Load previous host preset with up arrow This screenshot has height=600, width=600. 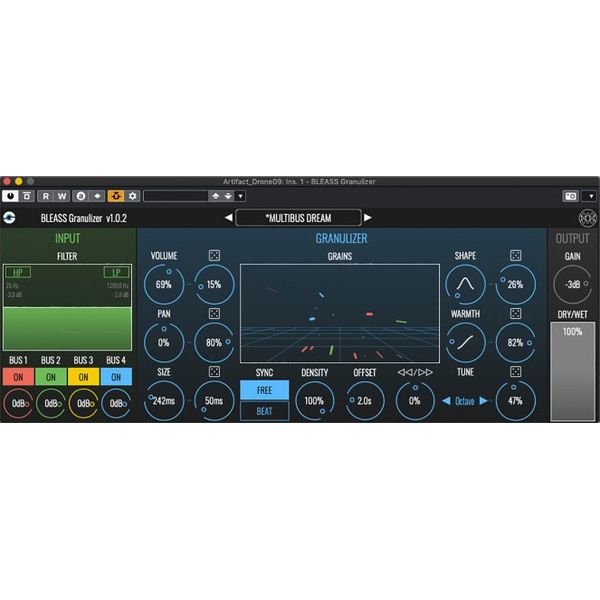click(x=215, y=196)
